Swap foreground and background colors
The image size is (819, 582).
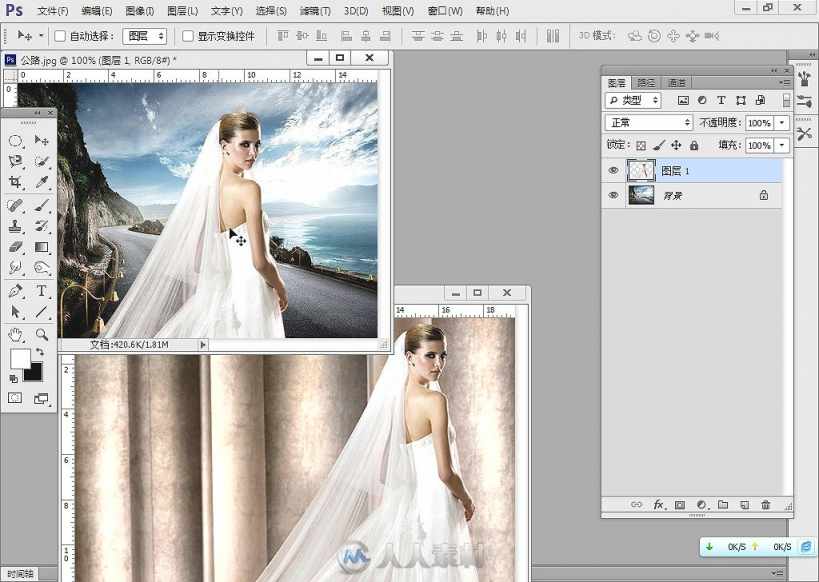click(40, 352)
